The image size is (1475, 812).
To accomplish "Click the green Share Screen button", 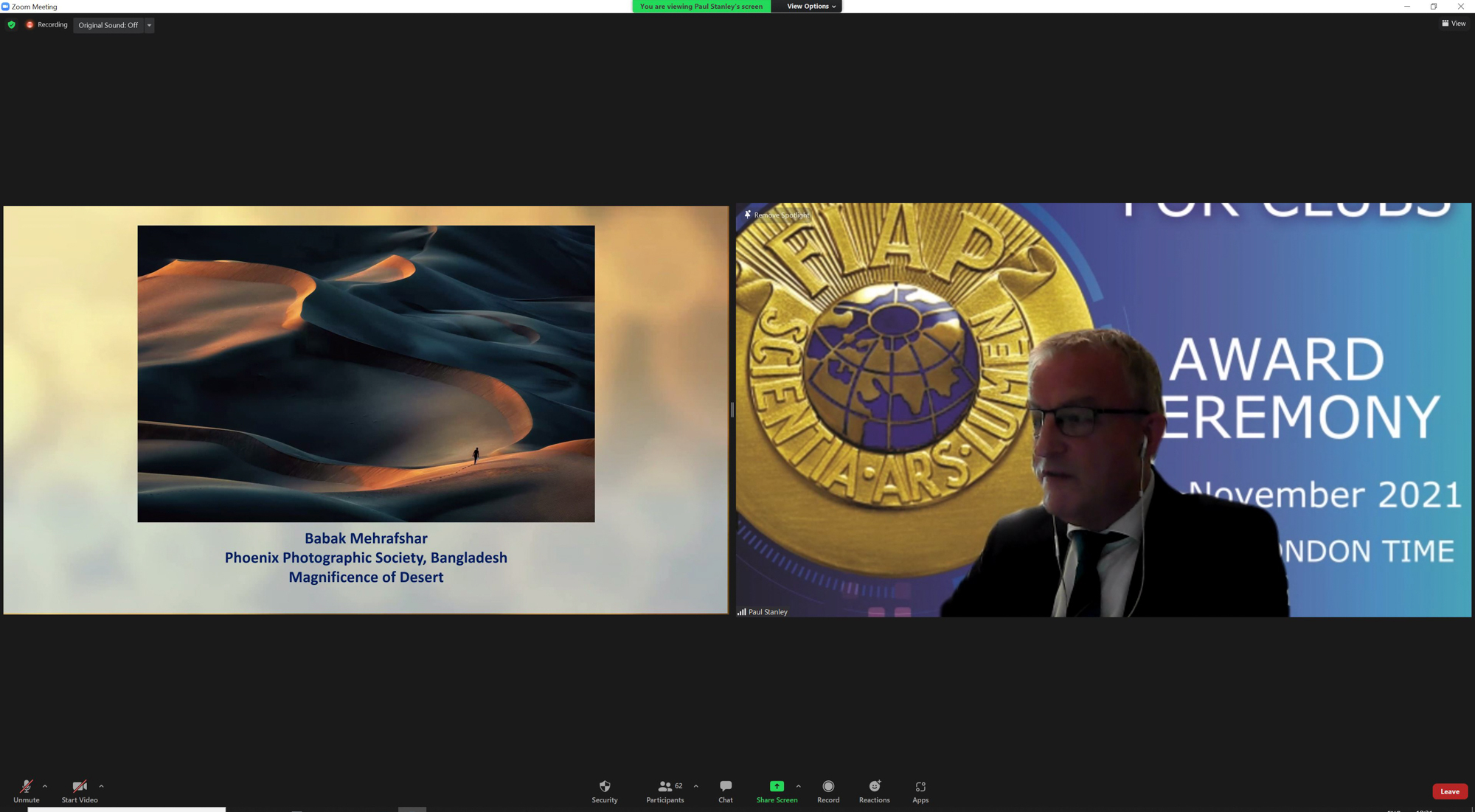I will click(777, 791).
